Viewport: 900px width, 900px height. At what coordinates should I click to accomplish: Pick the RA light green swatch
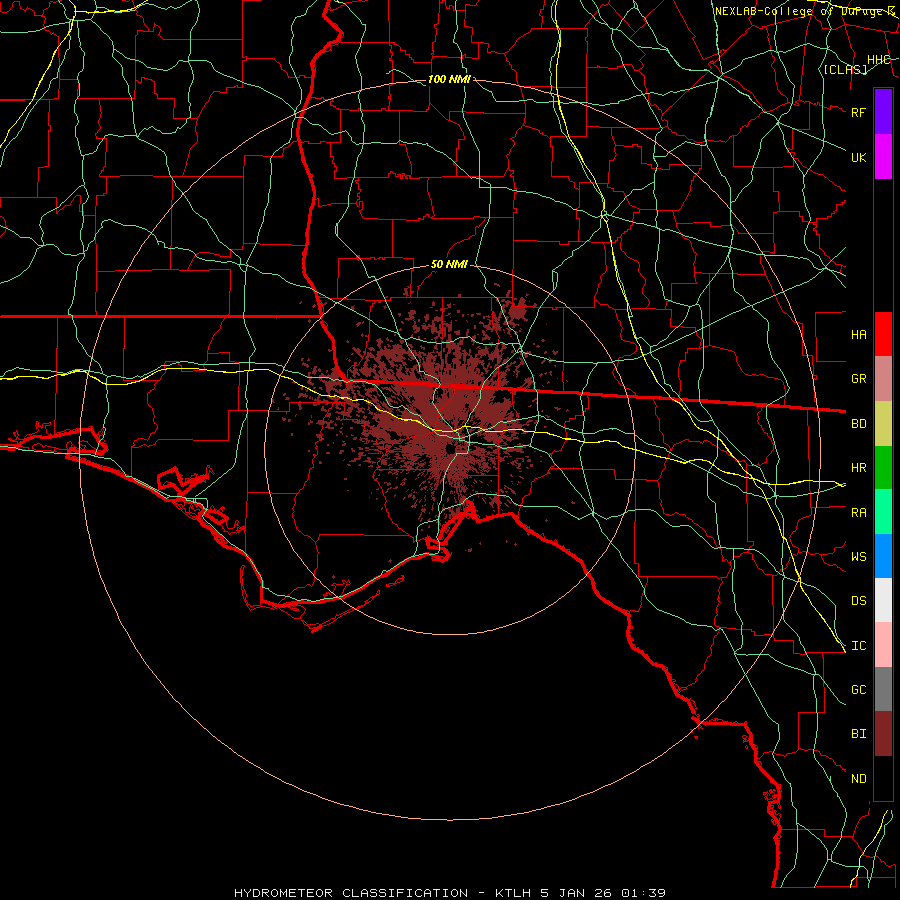coord(883,512)
